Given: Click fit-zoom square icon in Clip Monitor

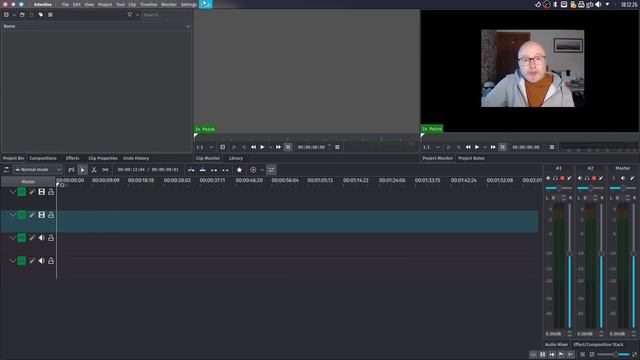Looking at the screenshot, I should tap(222, 147).
